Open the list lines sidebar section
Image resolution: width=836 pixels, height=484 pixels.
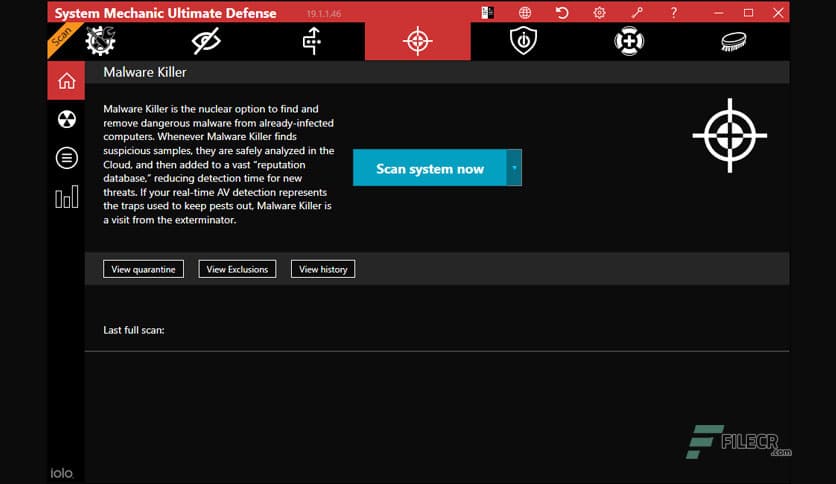67,158
